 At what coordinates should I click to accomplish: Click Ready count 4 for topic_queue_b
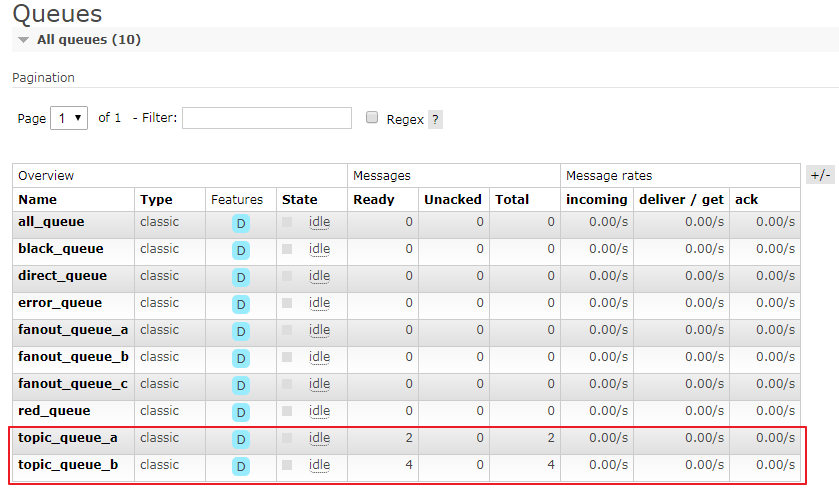tap(409, 465)
